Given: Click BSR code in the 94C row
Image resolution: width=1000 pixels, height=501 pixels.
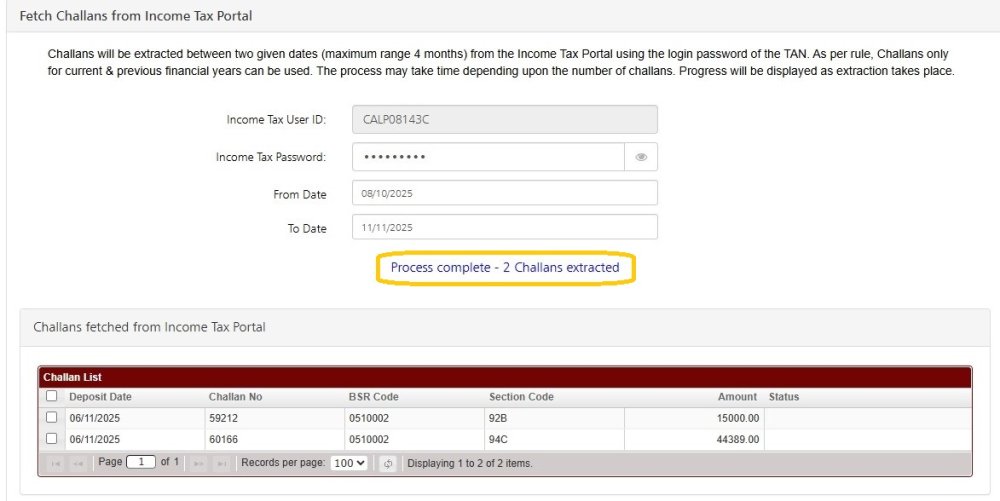Looking at the screenshot, I should (369, 440).
